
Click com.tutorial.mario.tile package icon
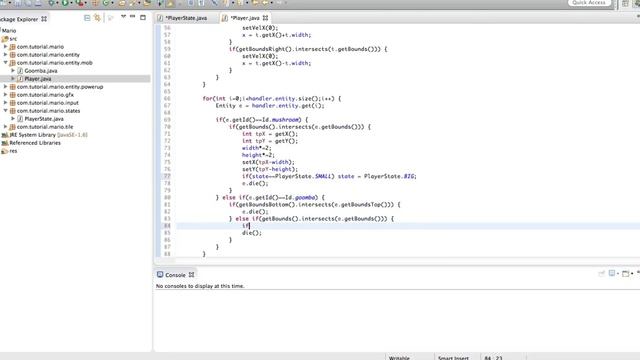(x=13, y=127)
